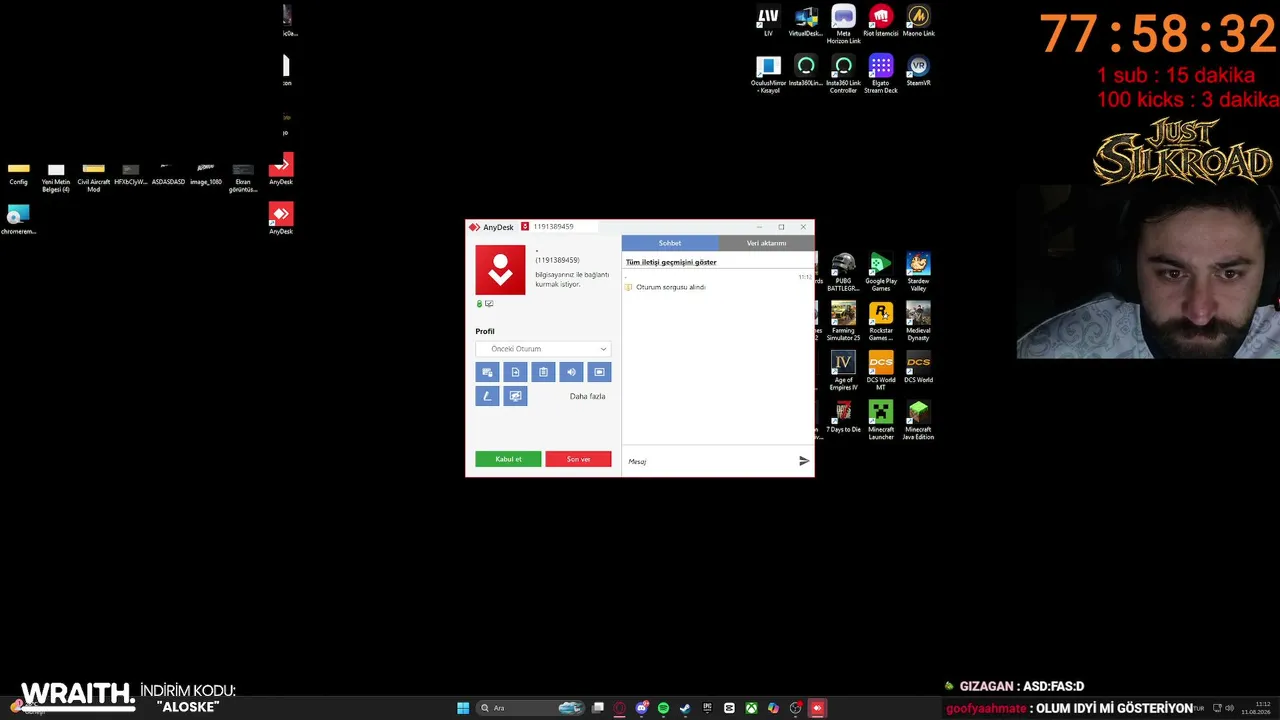Open Daha fazla permission options
The height and width of the screenshot is (720, 1280).
coord(587,396)
